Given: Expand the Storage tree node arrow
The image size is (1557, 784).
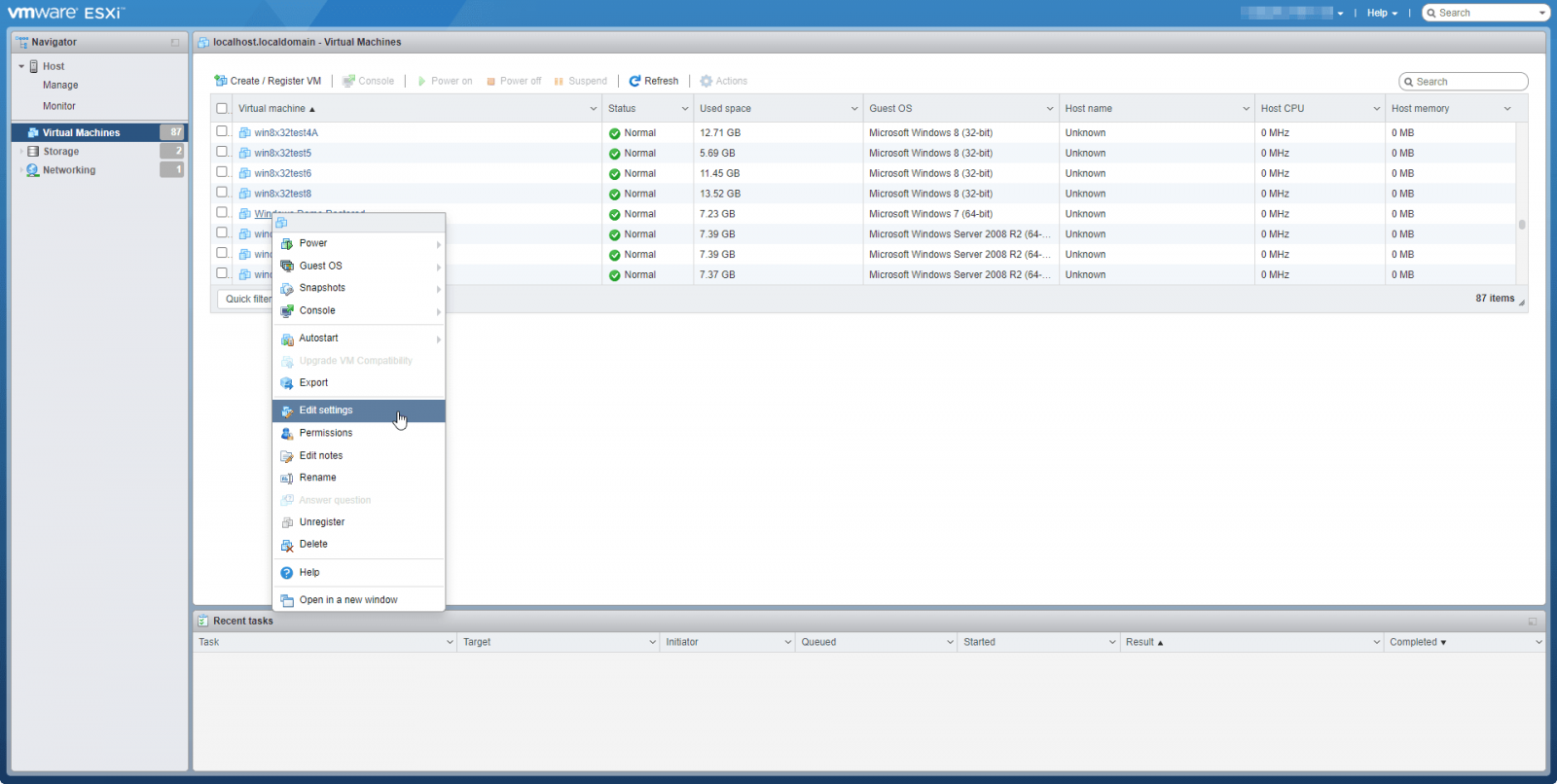Looking at the screenshot, I should click(x=21, y=152).
